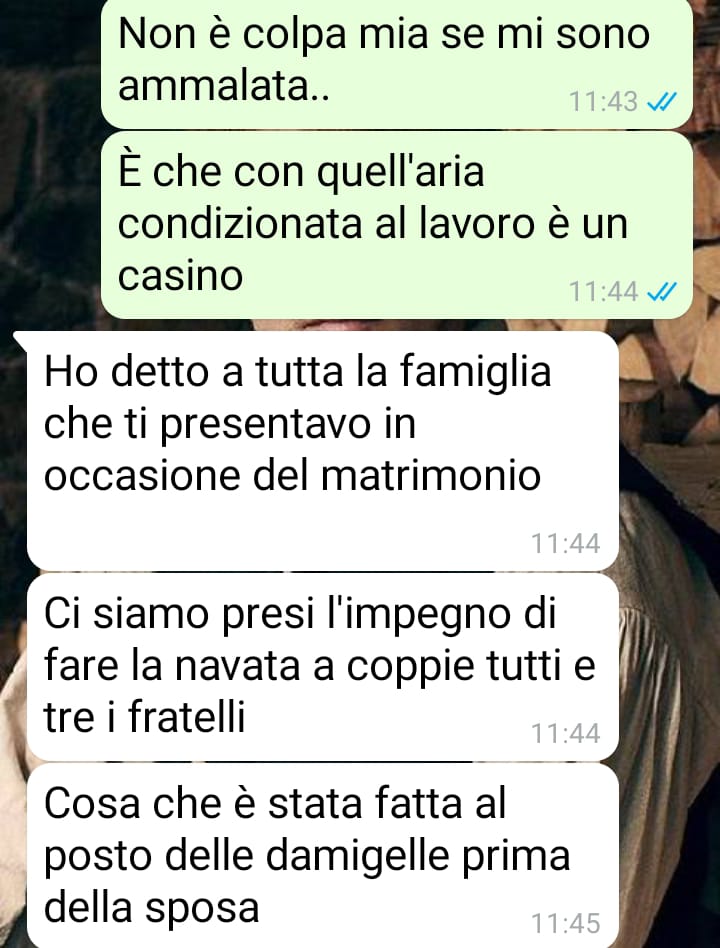The image size is (720, 948).
Task: Select the message 'Non è colpa mia se mi sono ammalata..'
Action: click(x=397, y=63)
